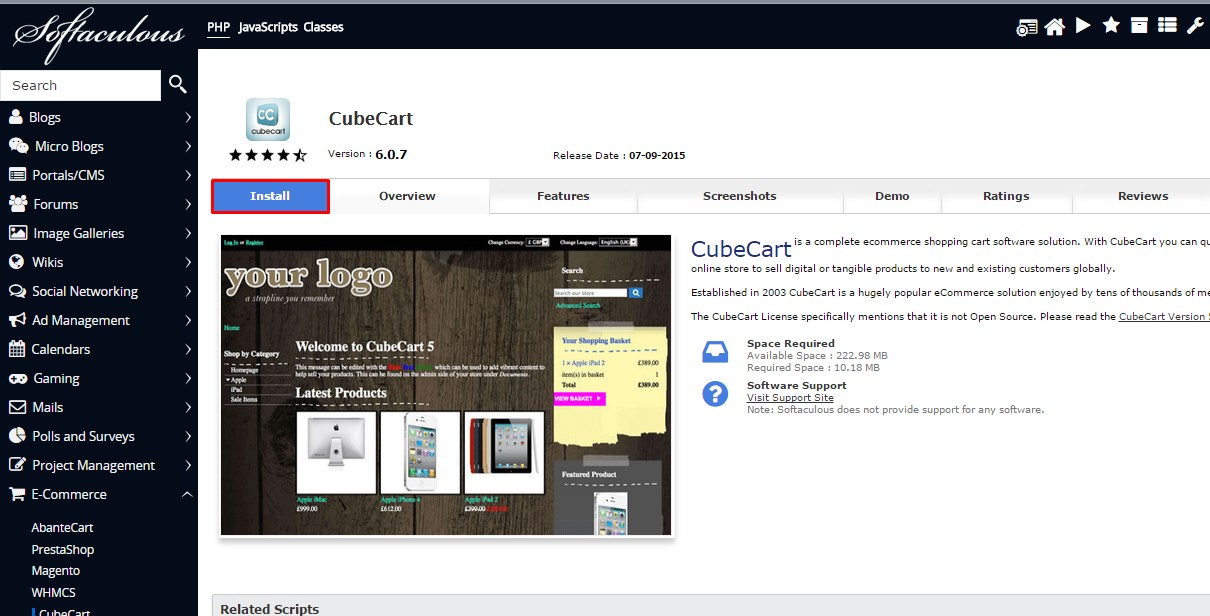Switch to the Features tab

[563, 196]
